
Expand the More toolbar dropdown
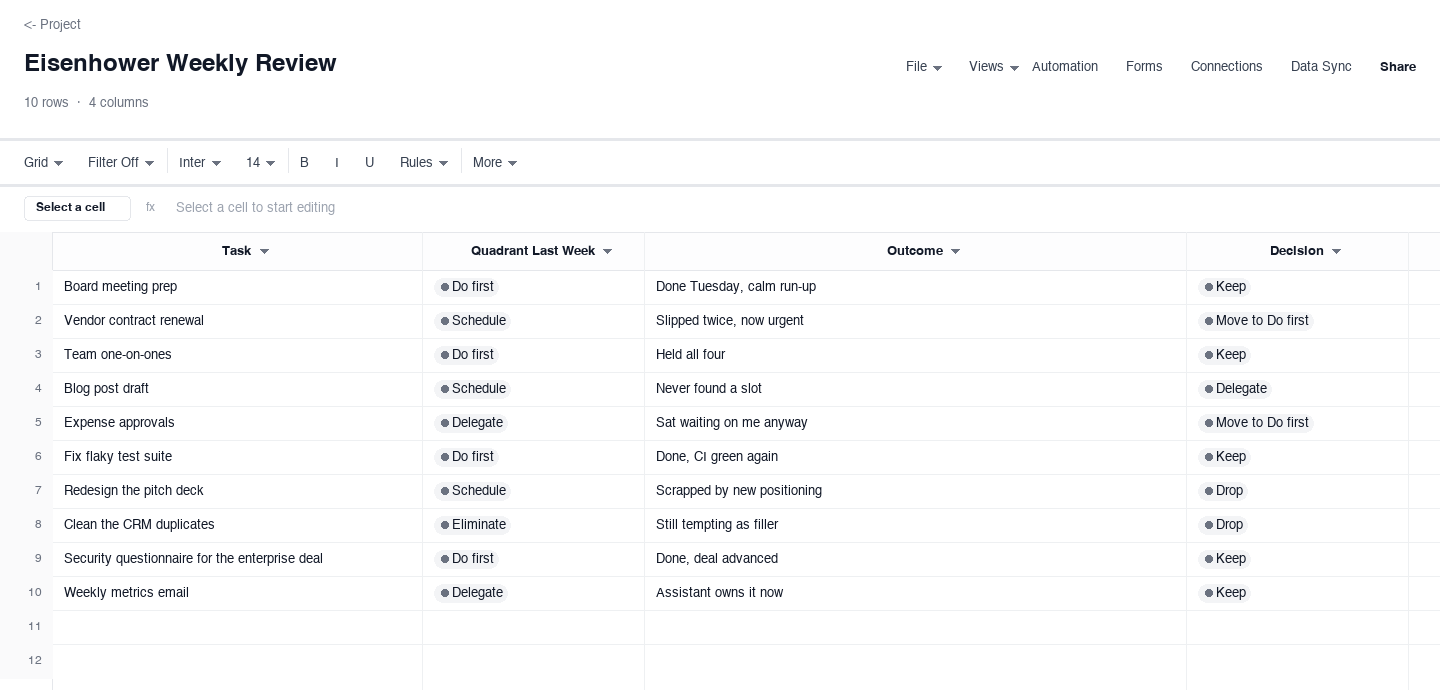pyautogui.click(x=495, y=162)
